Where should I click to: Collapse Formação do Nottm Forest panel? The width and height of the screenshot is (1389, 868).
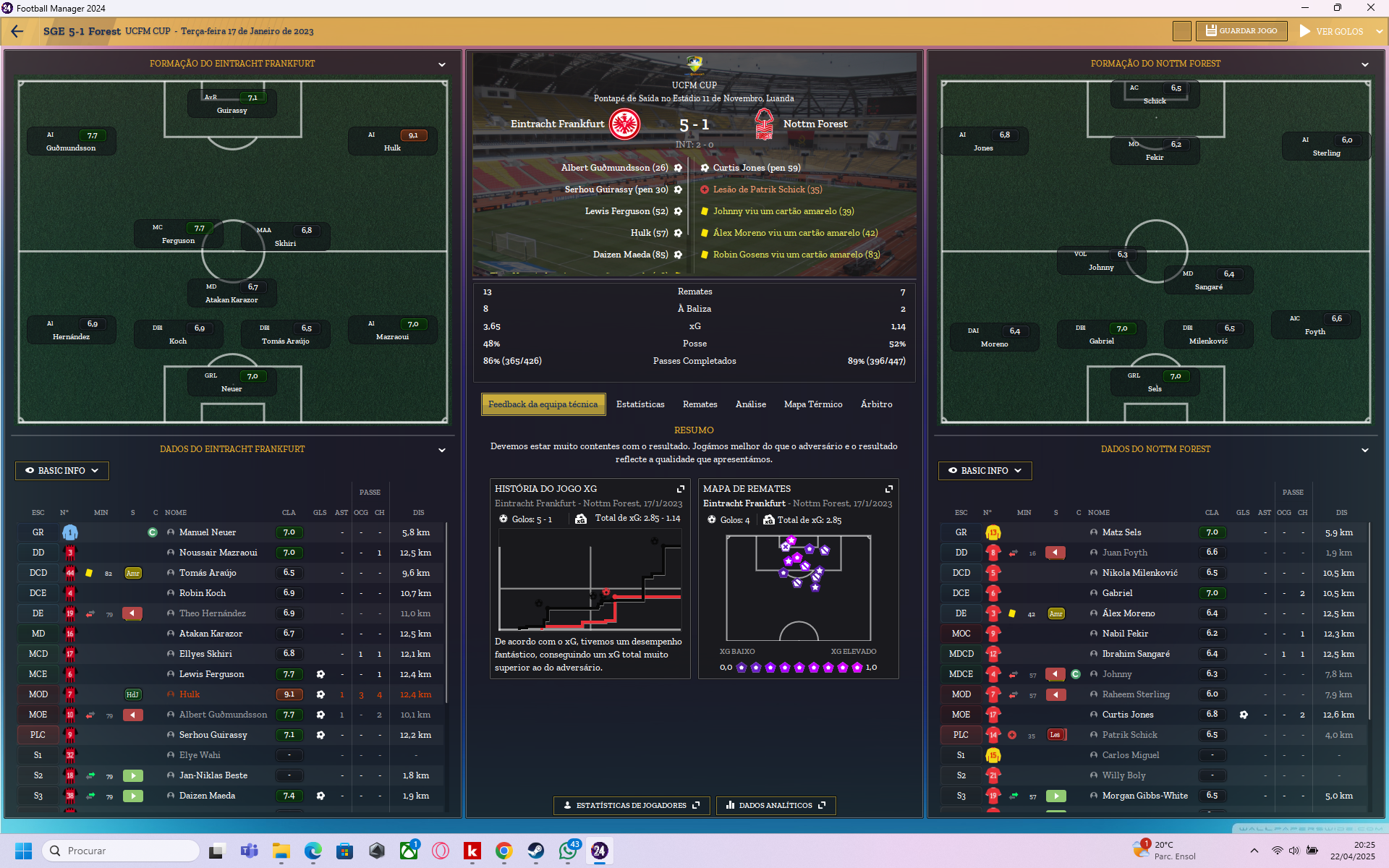pyautogui.click(x=1365, y=64)
